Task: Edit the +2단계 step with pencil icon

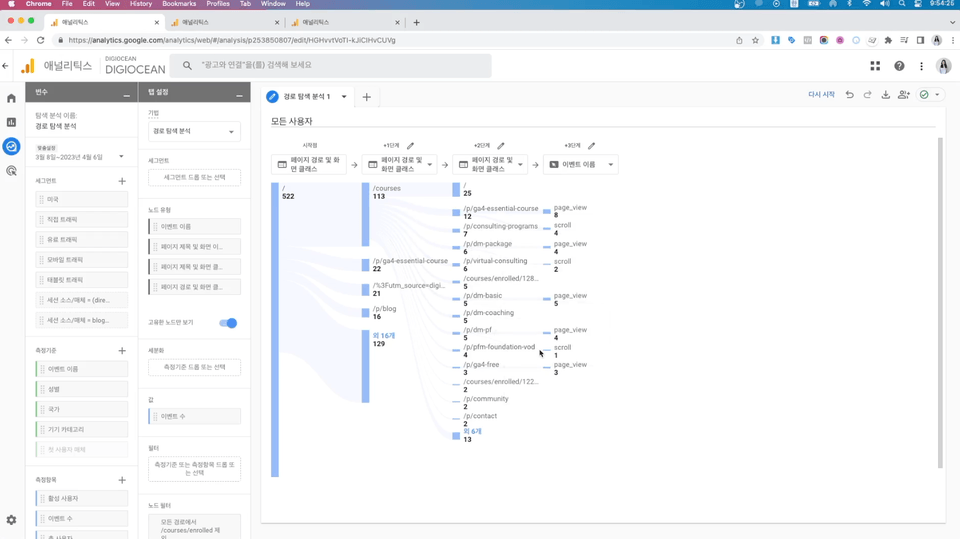Action: coord(501,146)
